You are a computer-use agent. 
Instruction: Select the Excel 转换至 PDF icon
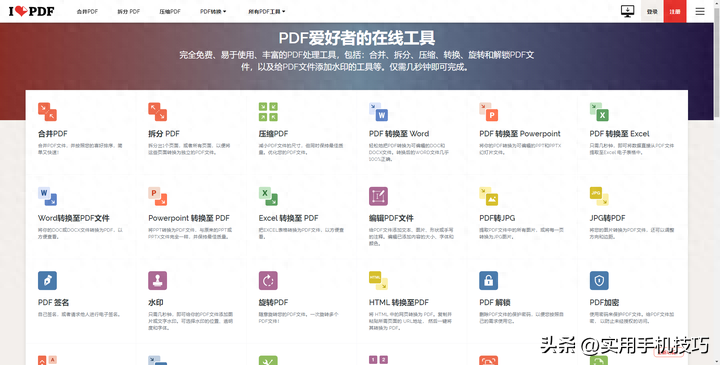(268, 196)
